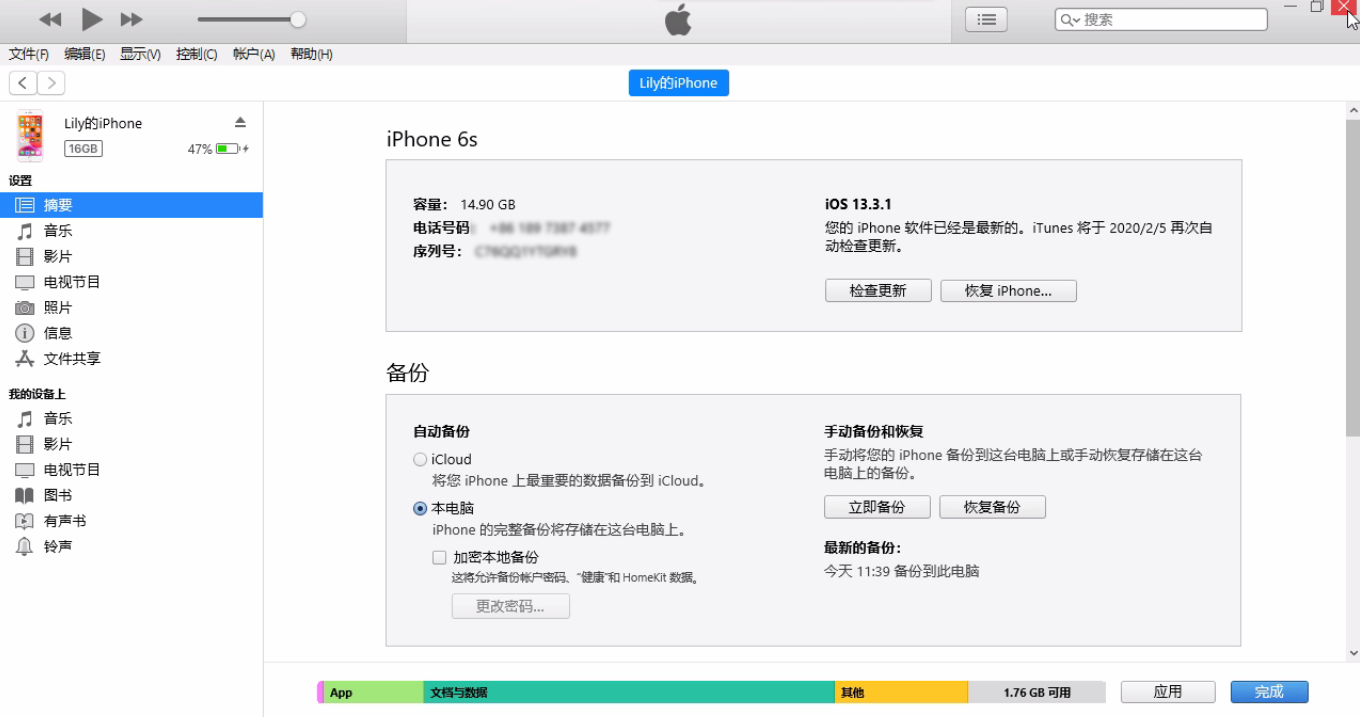
Task: Click the 电视节目 icon under 我的设备上
Action: 25,470
